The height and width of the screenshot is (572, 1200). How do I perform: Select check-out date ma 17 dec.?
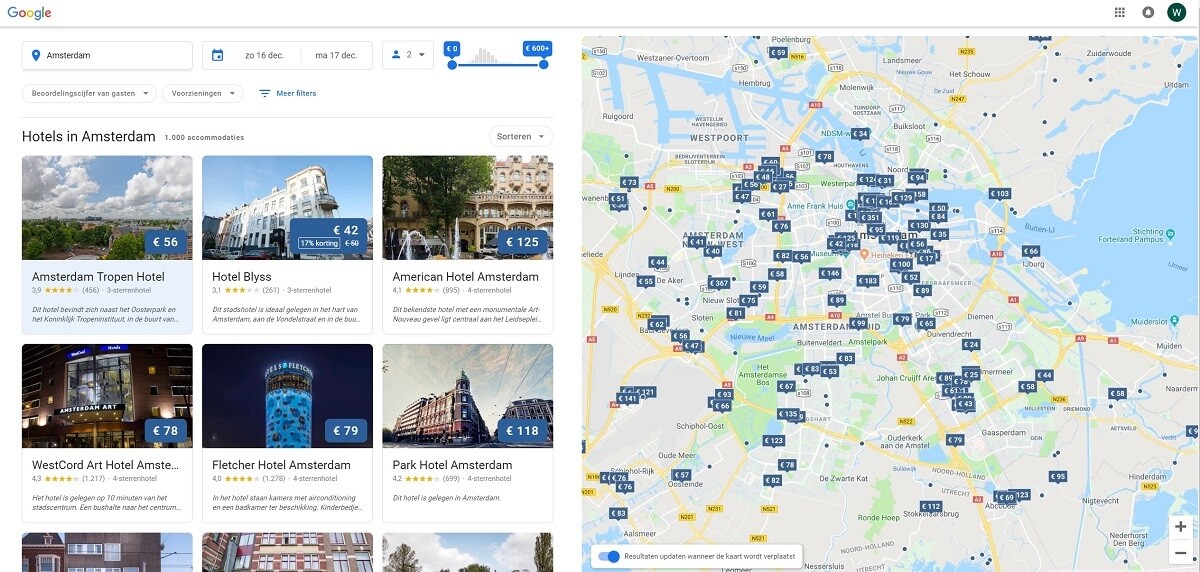336,55
